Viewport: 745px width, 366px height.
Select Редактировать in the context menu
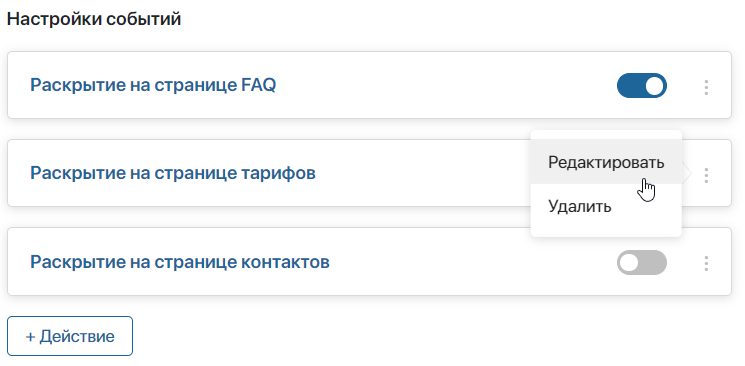pyautogui.click(x=606, y=162)
